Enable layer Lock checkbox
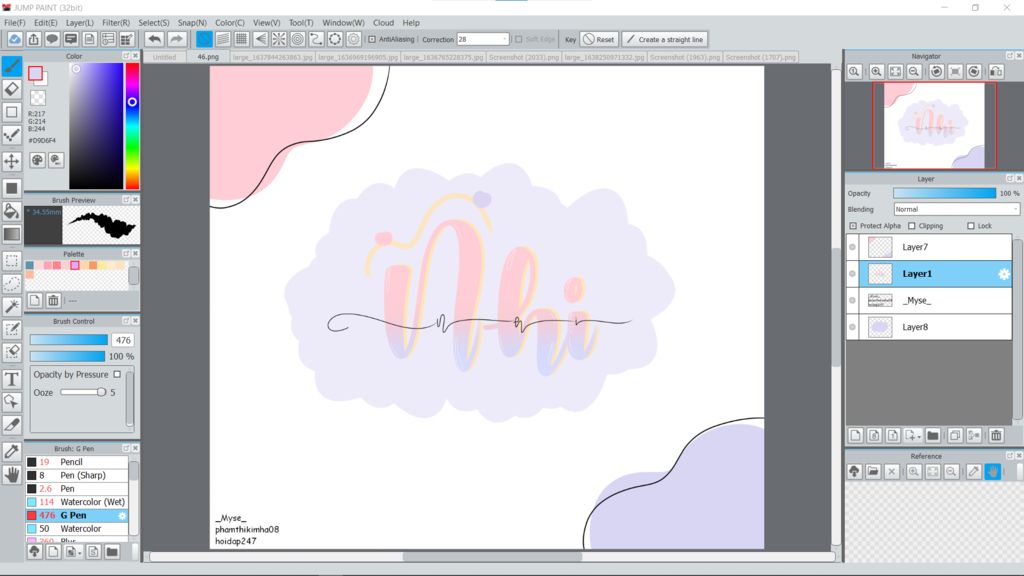Screen dimensions: 1024x576 (970, 226)
